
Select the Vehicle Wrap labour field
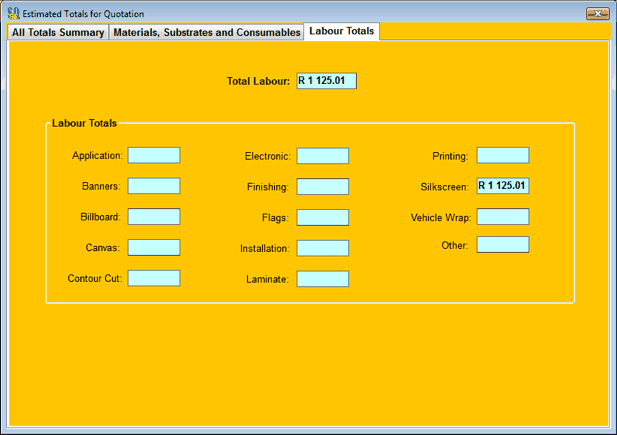click(503, 217)
